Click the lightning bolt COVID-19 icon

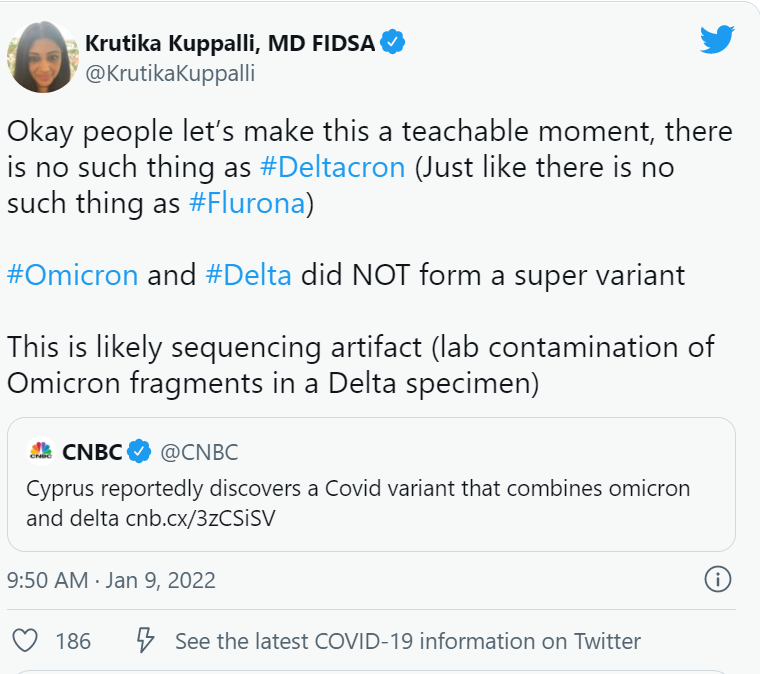[x=145, y=640]
